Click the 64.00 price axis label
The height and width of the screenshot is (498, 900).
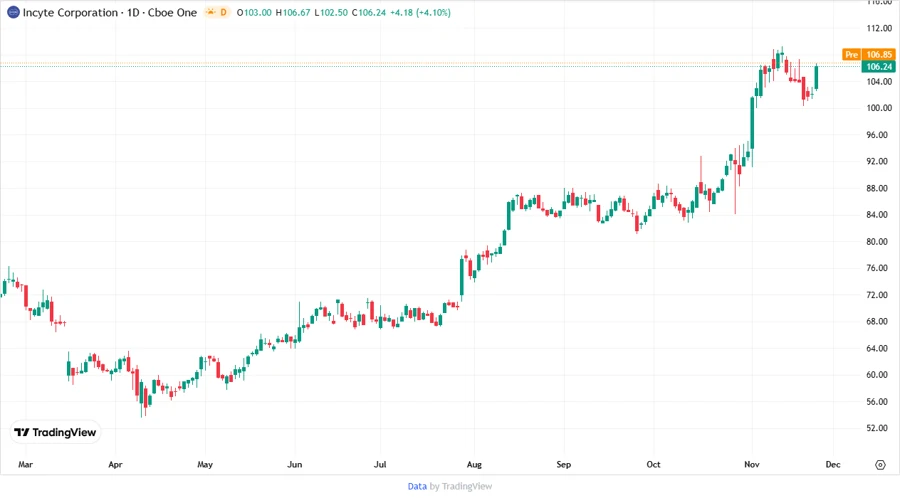tap(878, 348)
